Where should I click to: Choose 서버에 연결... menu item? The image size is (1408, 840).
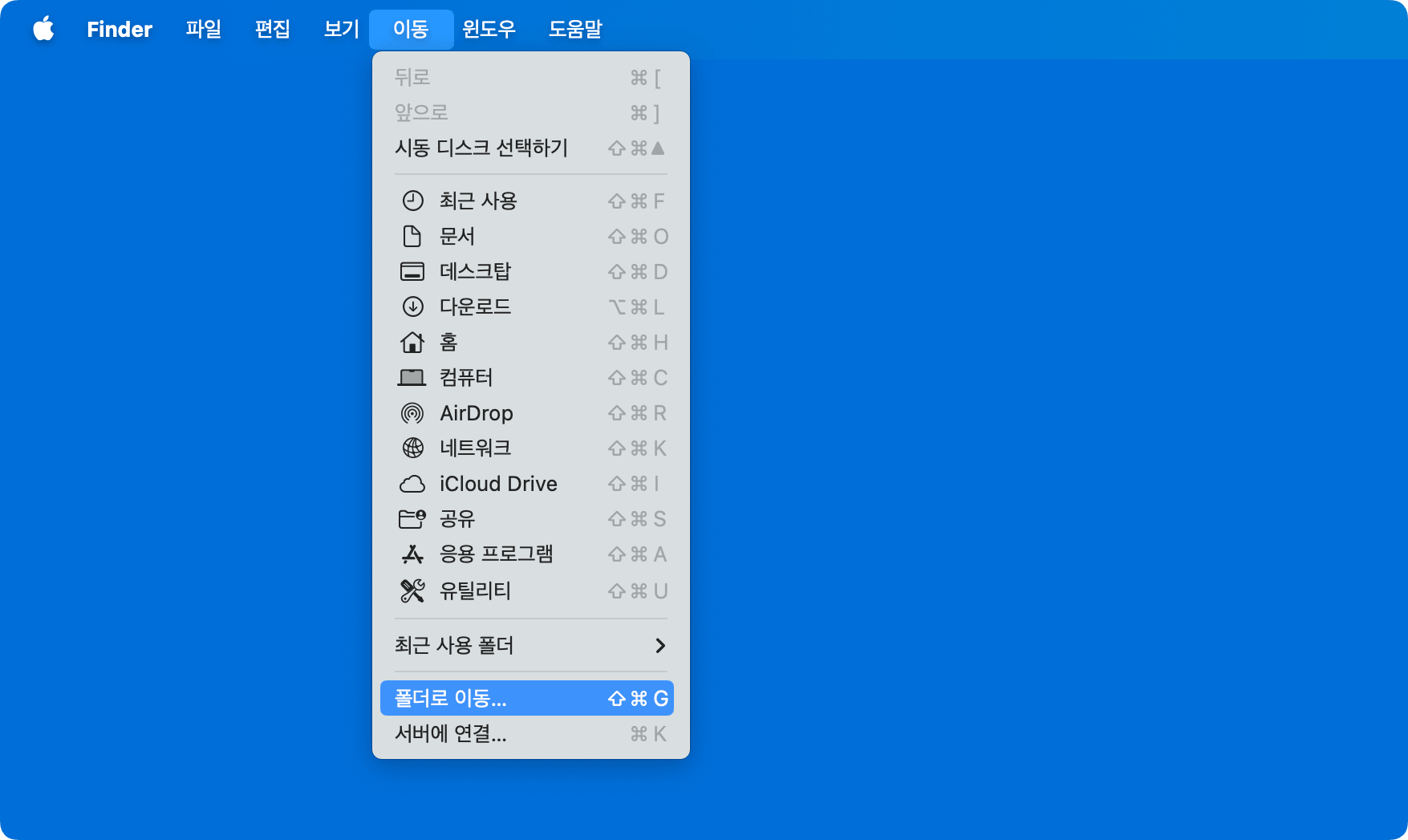pyautogui.click(x=527, y=734)
